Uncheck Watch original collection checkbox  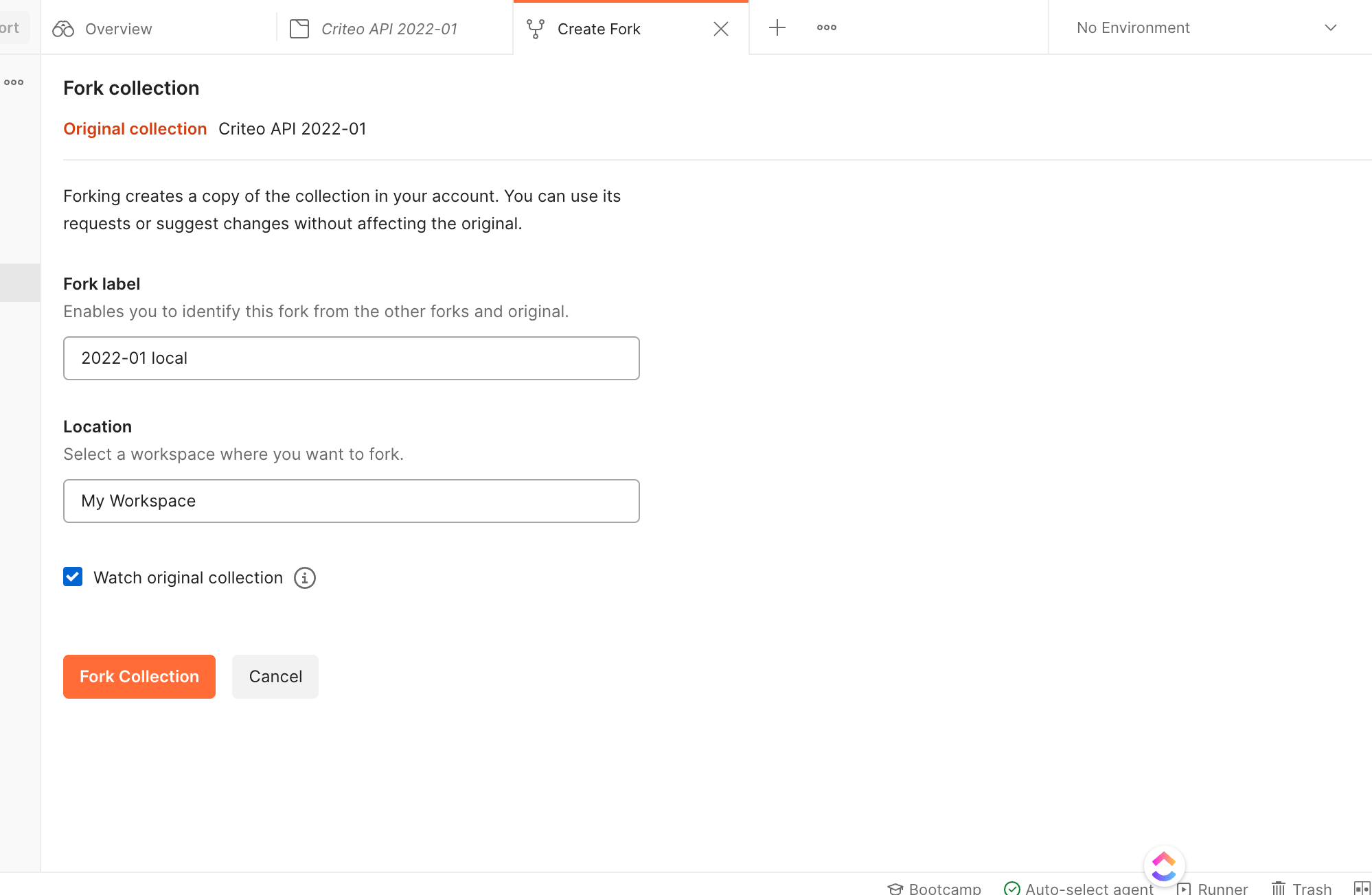pyautogui.click(x=73, y=577)
